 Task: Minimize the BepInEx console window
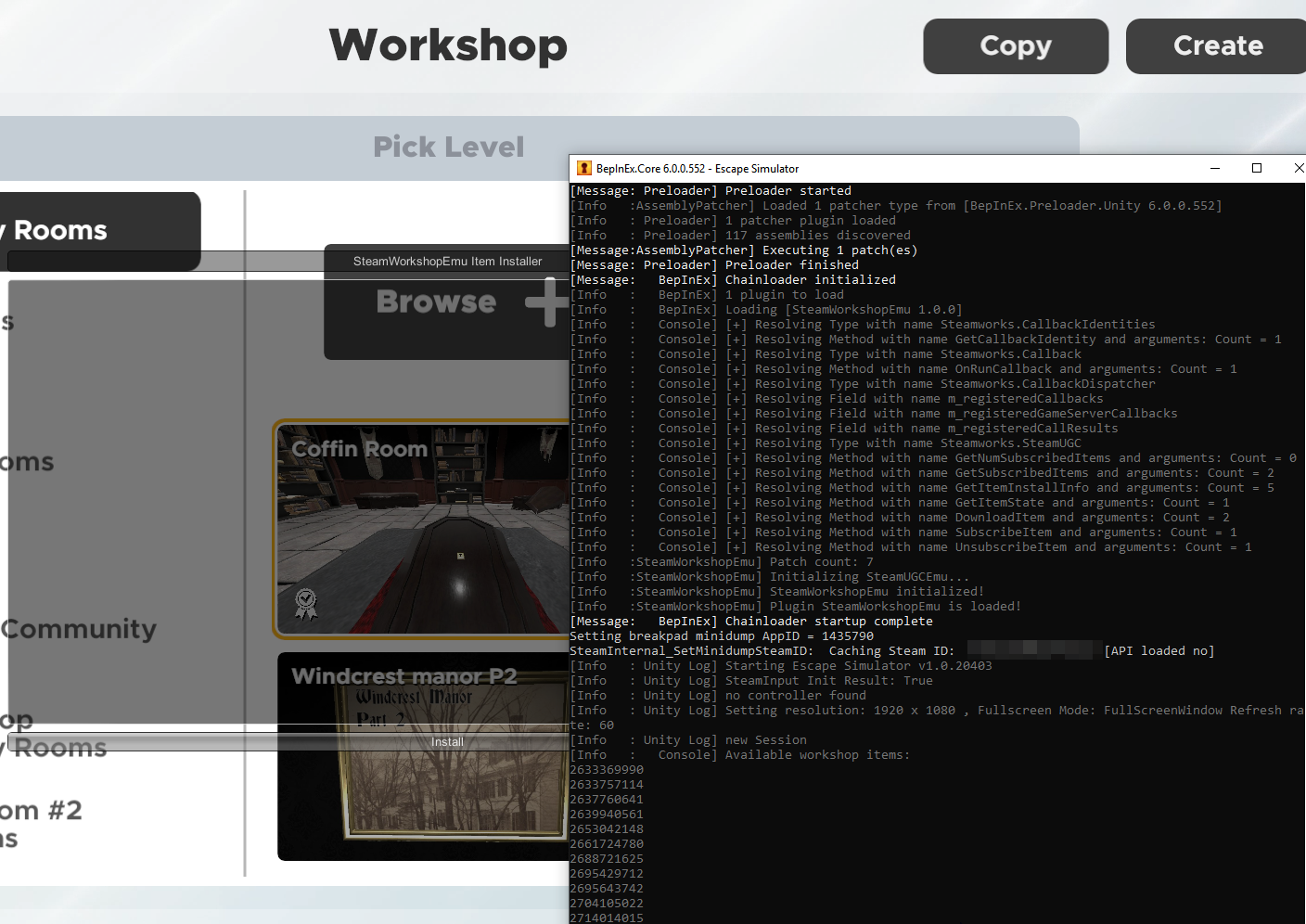(x=1215, y=168)
